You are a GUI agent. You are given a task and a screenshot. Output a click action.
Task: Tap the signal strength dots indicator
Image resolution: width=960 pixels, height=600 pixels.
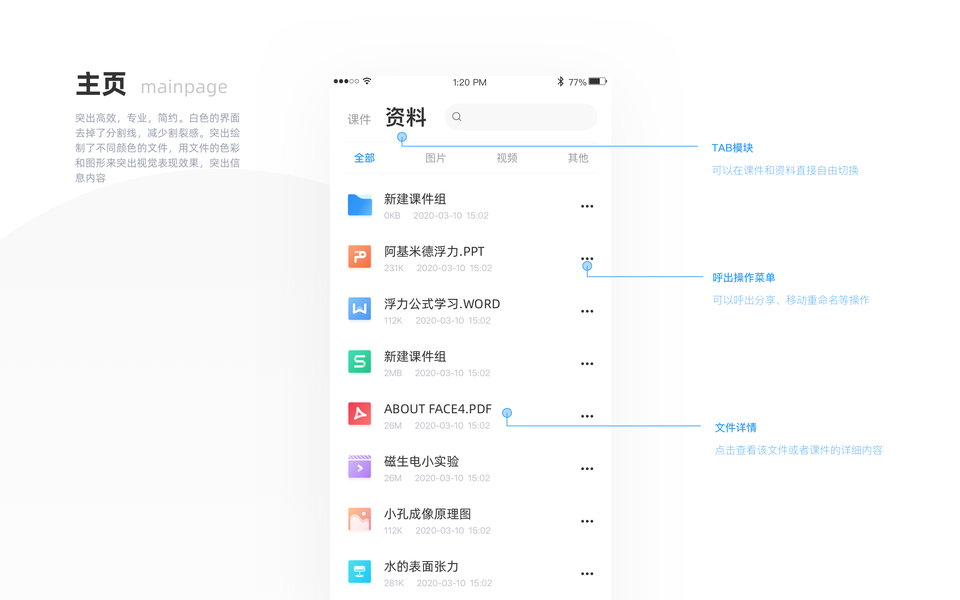[346, 81]
